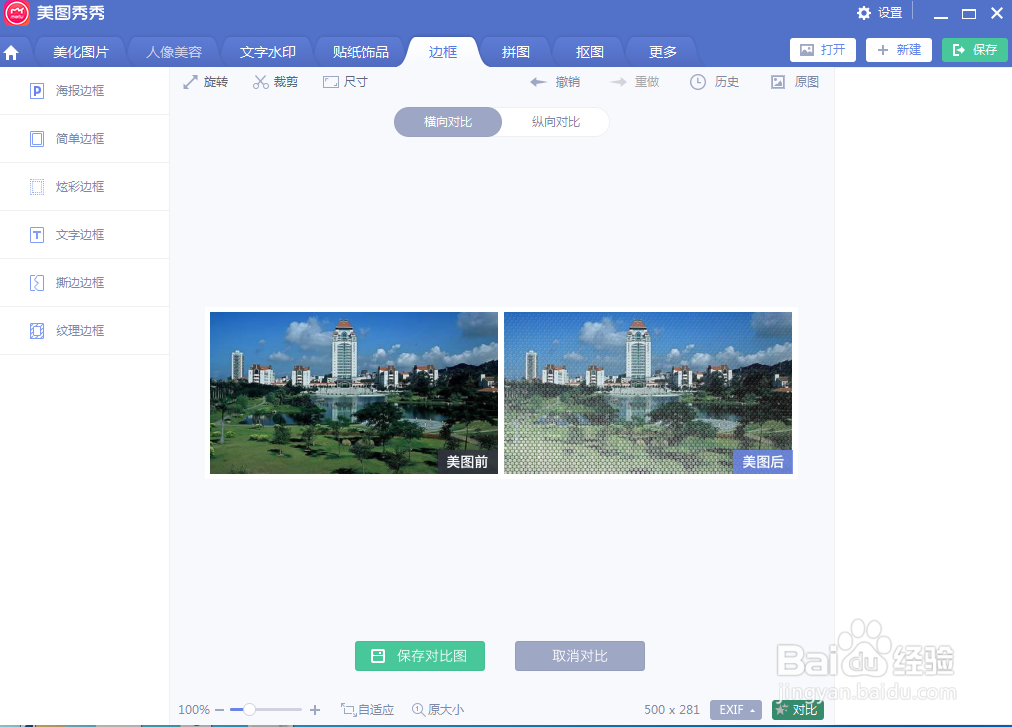The image size is (1012, 727).
Task: Select the 贴纸饰品 tab
Action: [x=360, y=52]
